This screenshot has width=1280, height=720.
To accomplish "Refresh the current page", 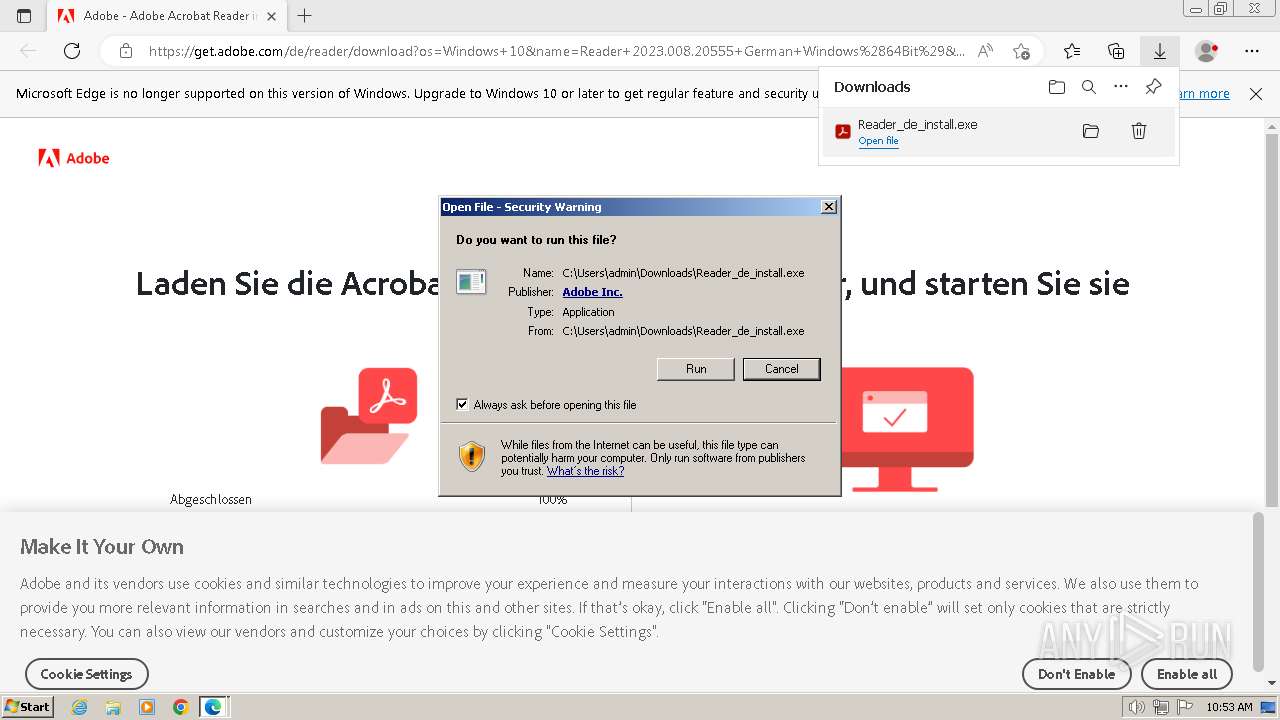I will click(x=72, y=51).
